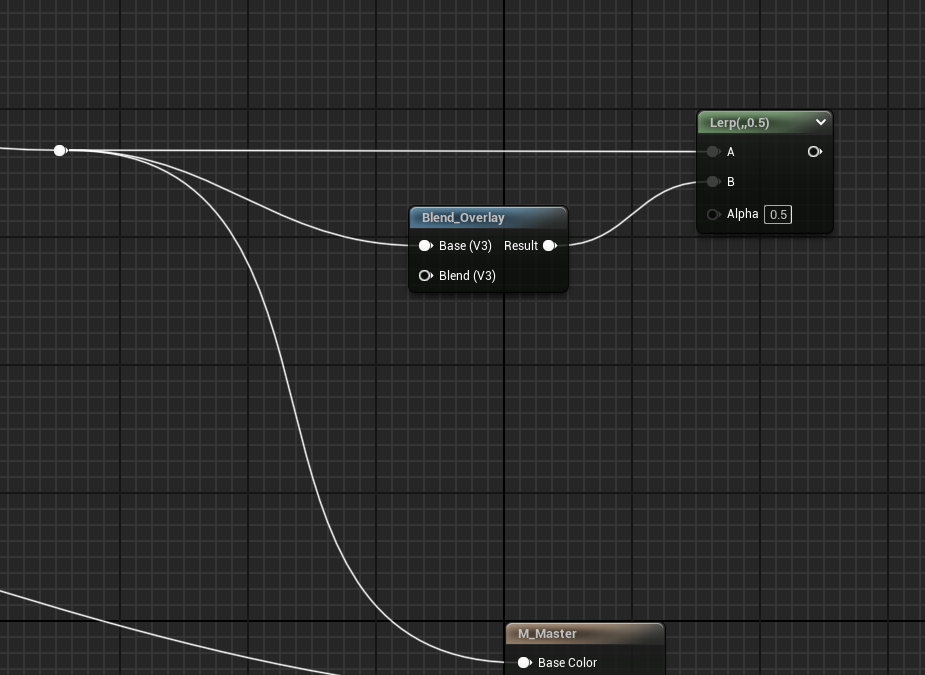Viewport: 925px width, 675px height.
Task: Click the Lerp node's A input pin
Action: pos(713,152)
